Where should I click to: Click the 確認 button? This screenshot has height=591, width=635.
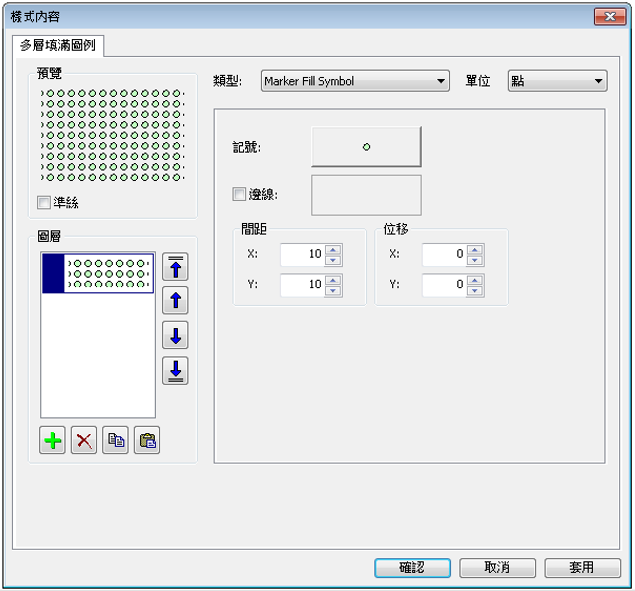[412, 568]
